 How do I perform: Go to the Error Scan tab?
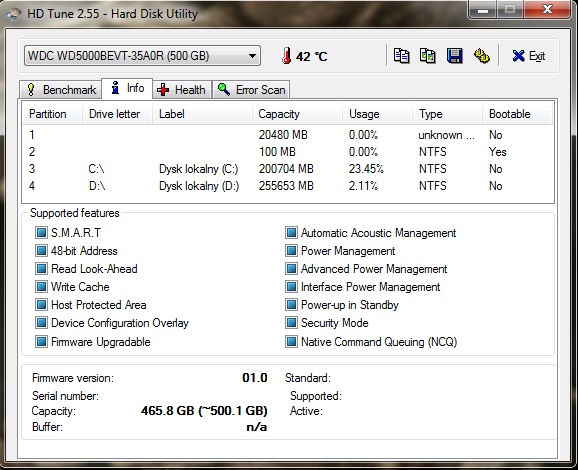[251, 90]
